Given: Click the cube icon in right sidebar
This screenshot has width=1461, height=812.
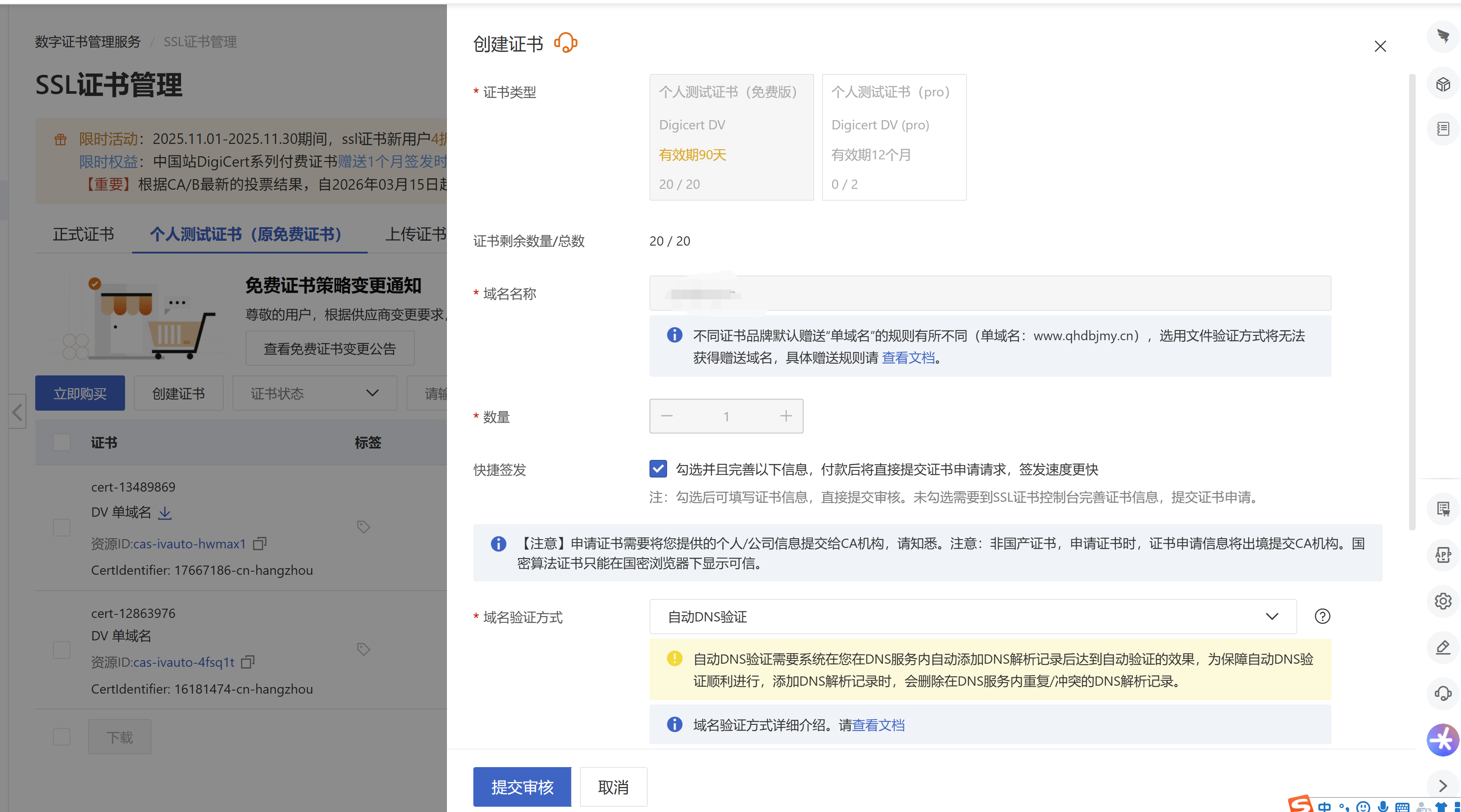Looking at the screenshot, I should 1443,85.
